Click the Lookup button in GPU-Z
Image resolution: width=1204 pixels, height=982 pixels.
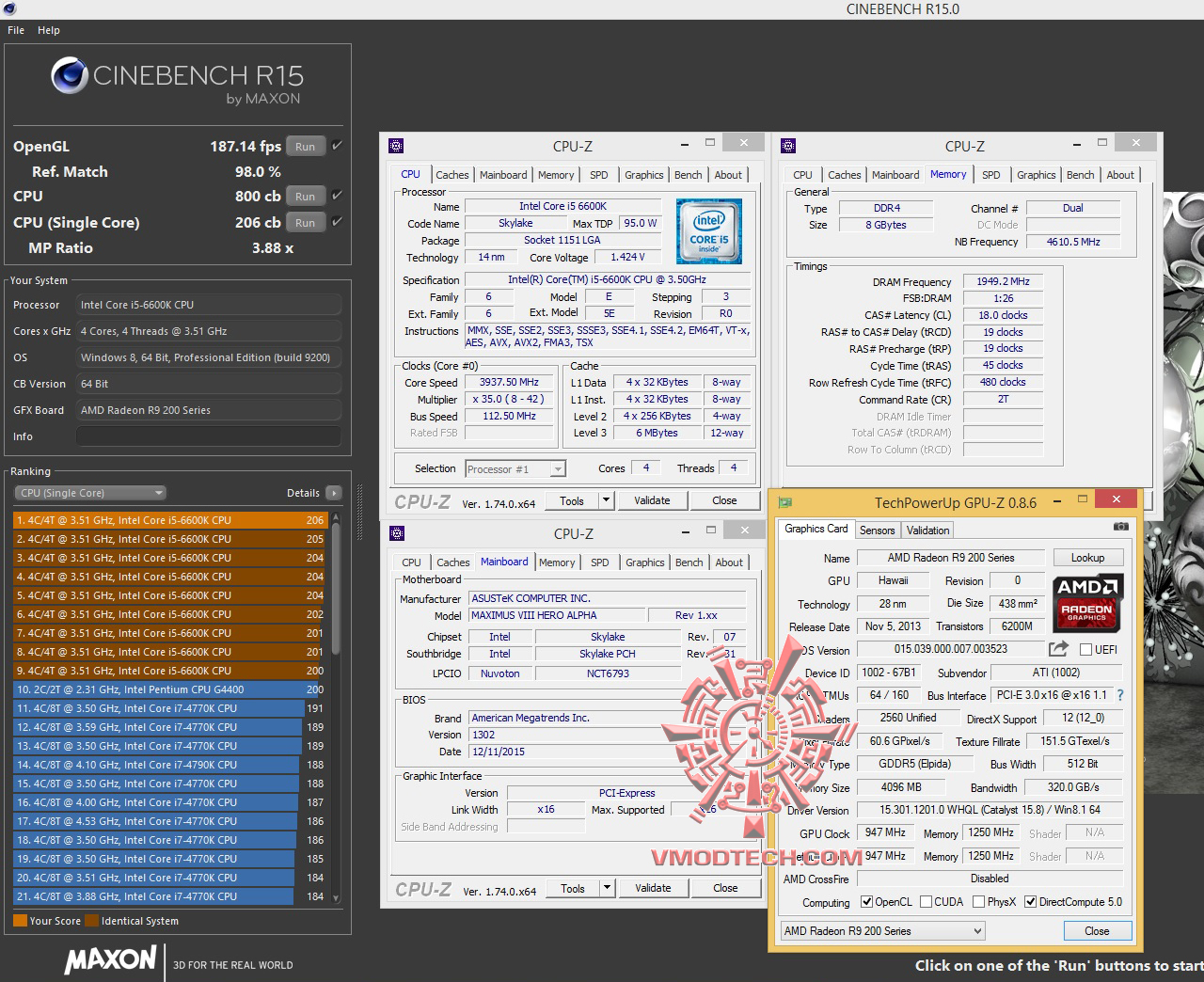(x=1087, y=558)
